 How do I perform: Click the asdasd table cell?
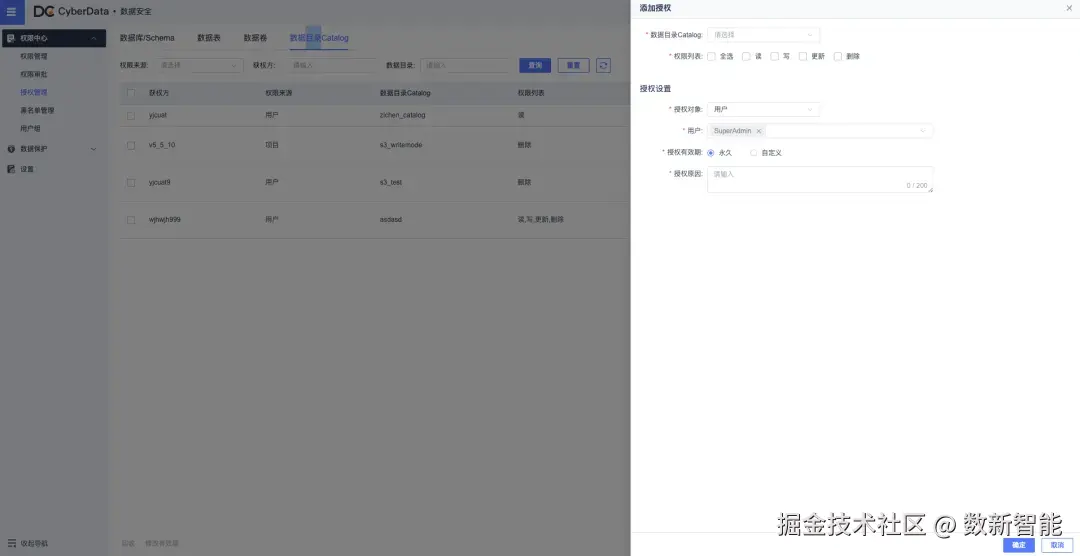click(x=391, y=220)
